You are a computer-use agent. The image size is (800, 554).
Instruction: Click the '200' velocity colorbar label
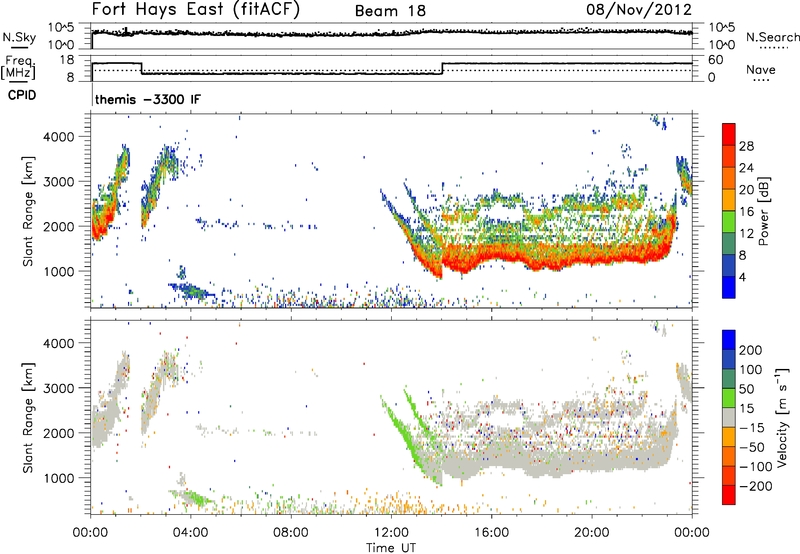point(751,350)
